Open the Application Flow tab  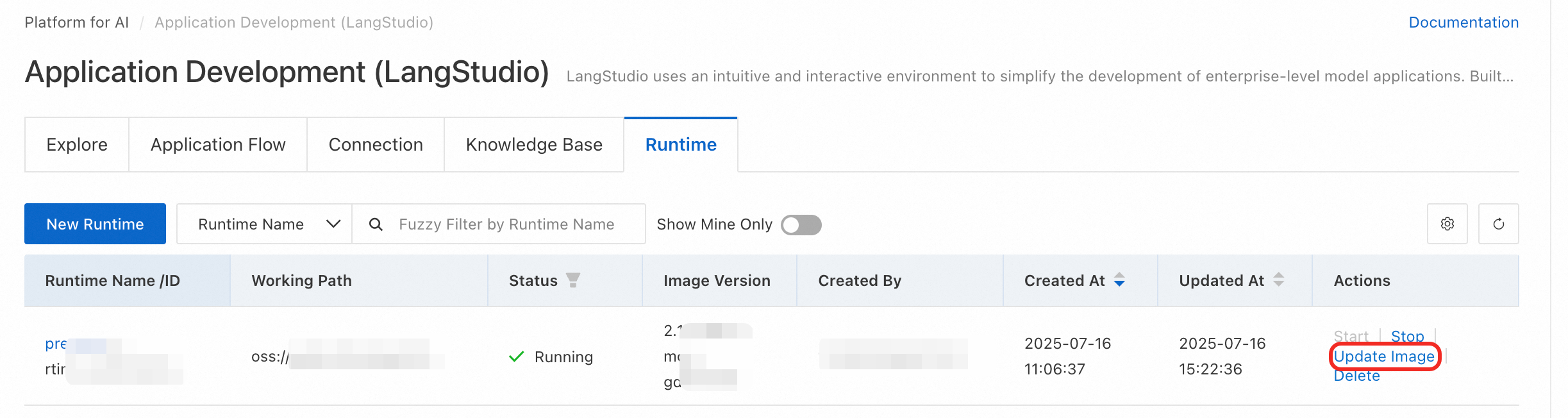pyautogui.click(x=218, y=145)
